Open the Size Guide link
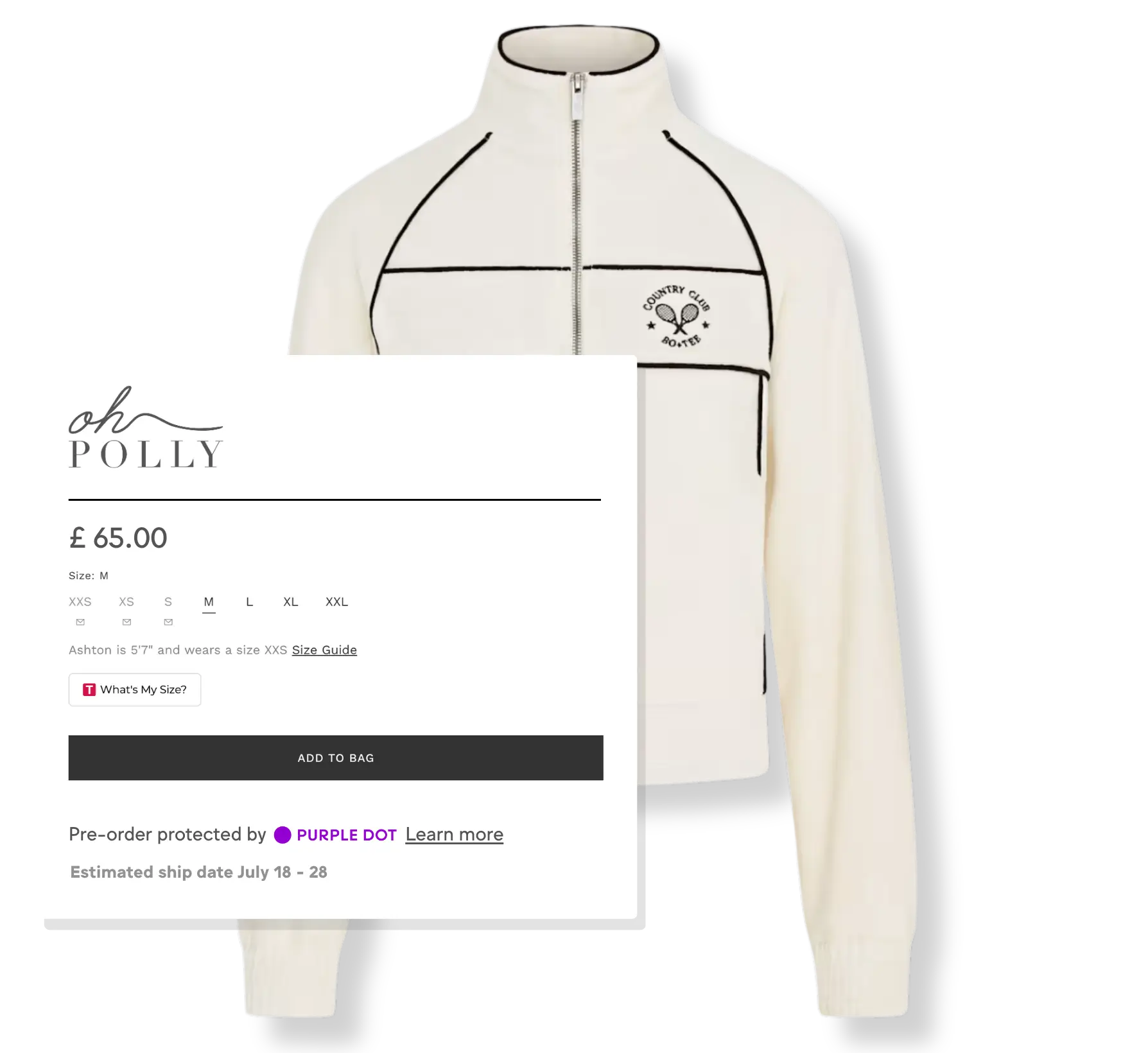The image size is (1148, 1053). [324, 650]
